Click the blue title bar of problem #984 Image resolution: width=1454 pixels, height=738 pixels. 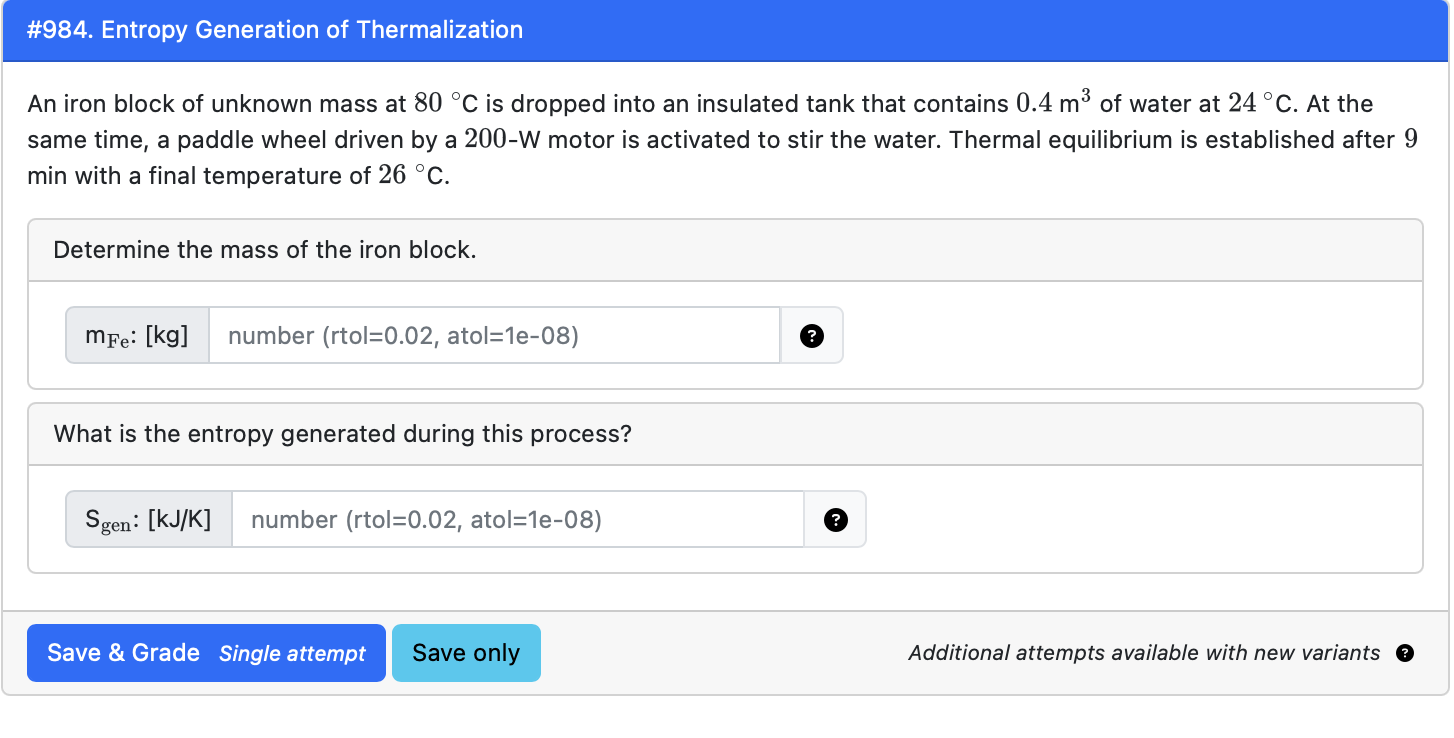click(x=727, y=30)
